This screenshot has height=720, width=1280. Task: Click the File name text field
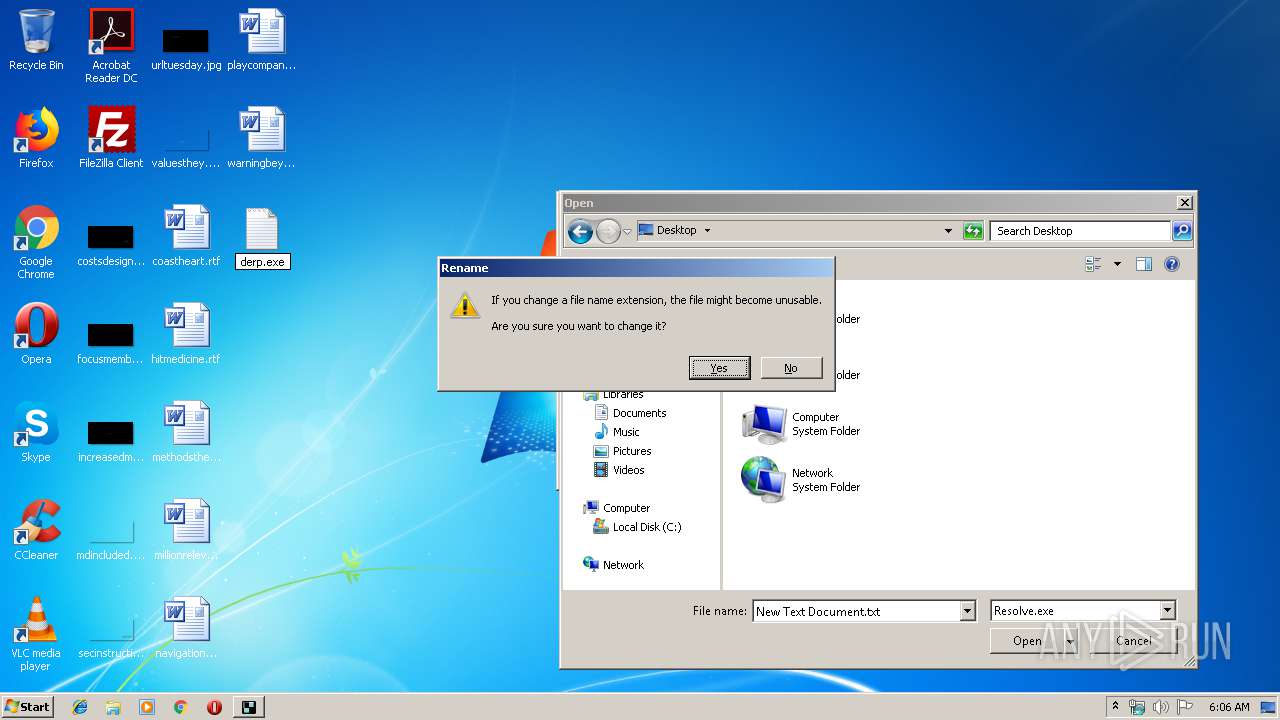pyautogui.click(x=856, y=611)
